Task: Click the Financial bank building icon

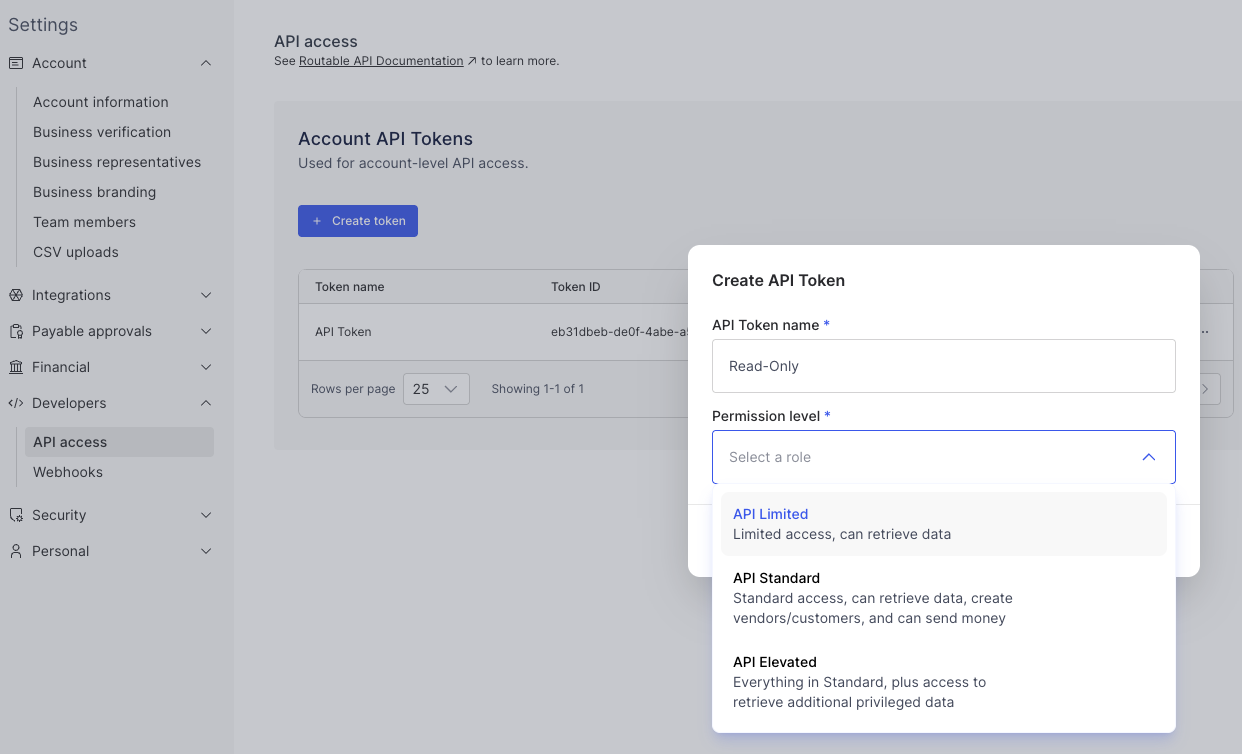Action: 16,367
